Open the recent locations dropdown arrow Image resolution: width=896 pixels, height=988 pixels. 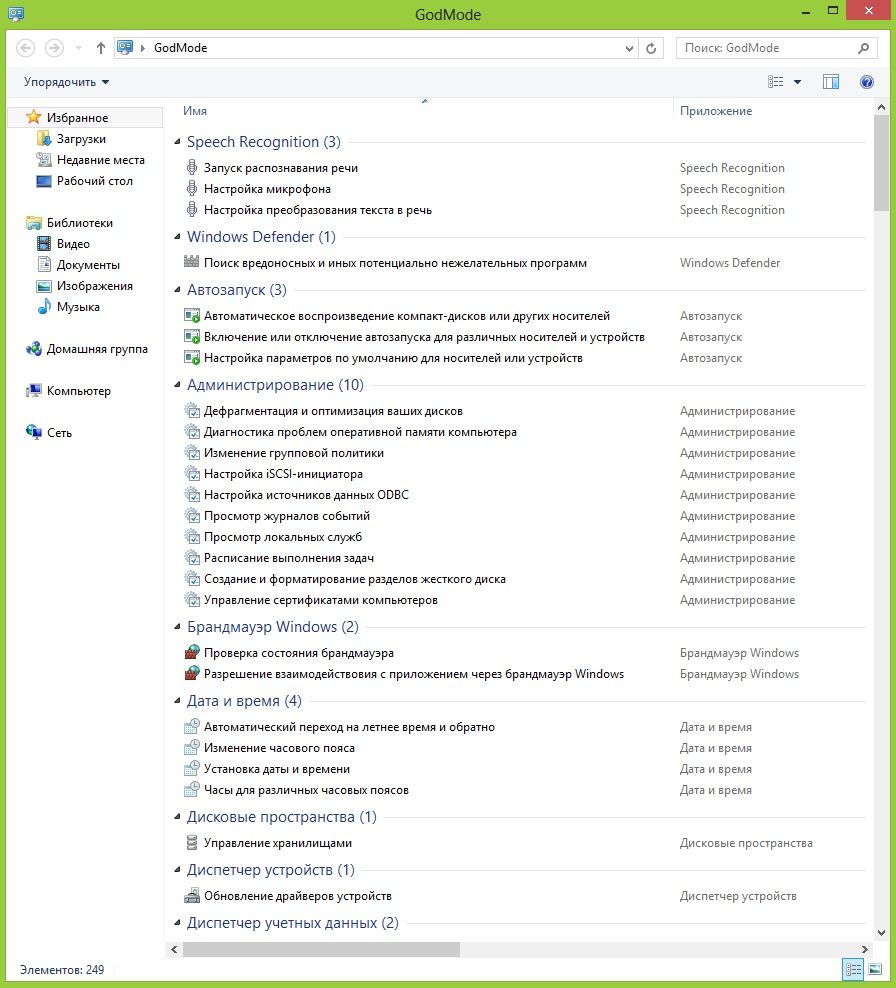point(78,48)
